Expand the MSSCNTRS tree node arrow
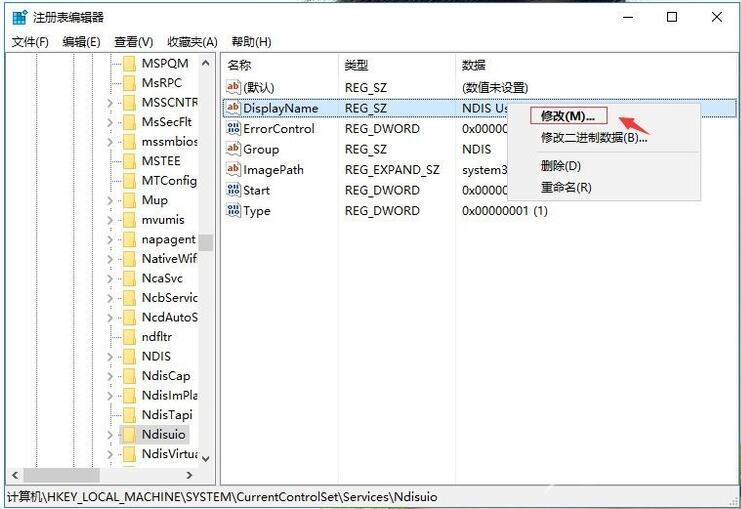This screenshot has height=509, width=741. point(110,103)
